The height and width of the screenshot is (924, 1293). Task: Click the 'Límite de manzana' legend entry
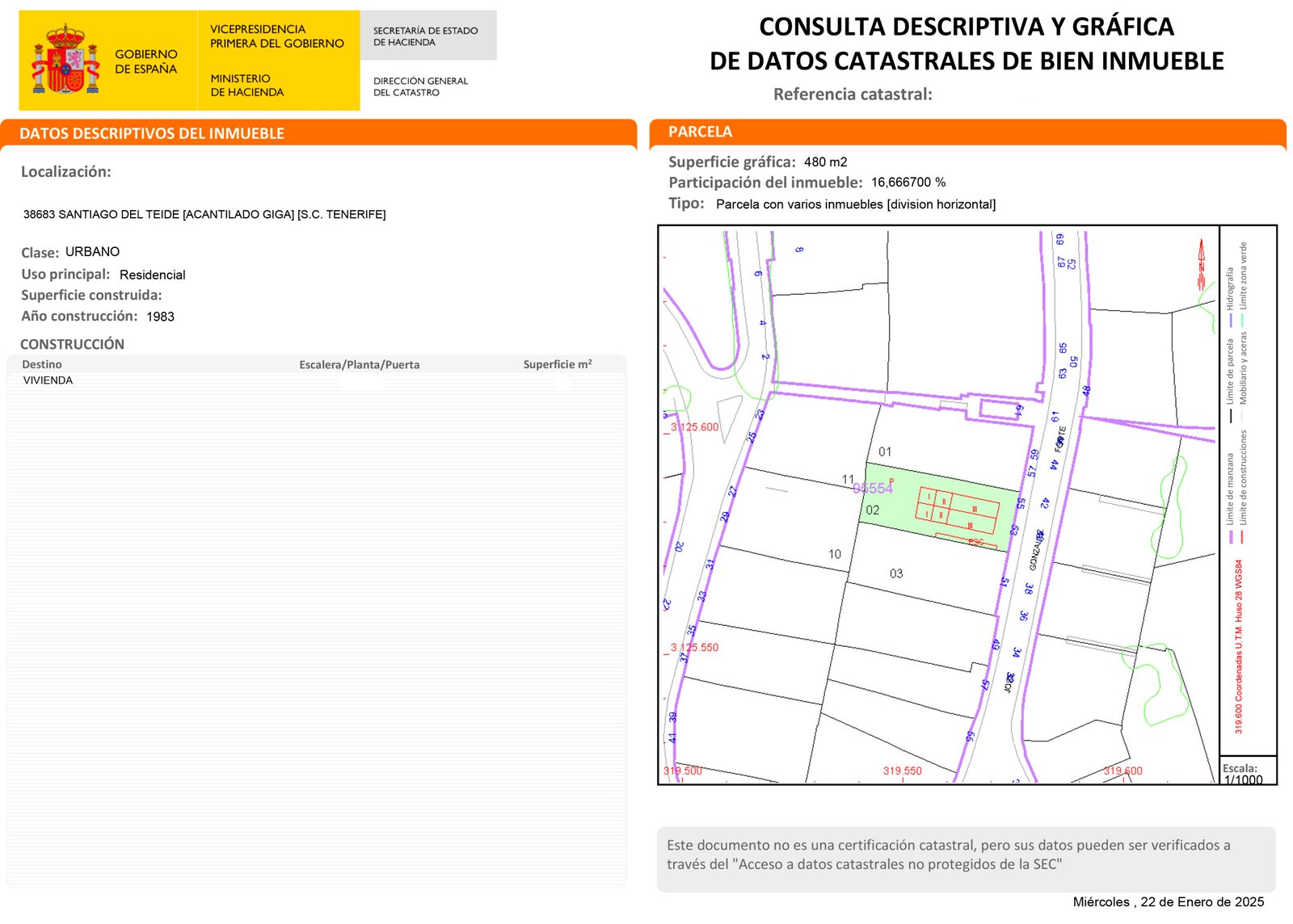pos(1230,489)
